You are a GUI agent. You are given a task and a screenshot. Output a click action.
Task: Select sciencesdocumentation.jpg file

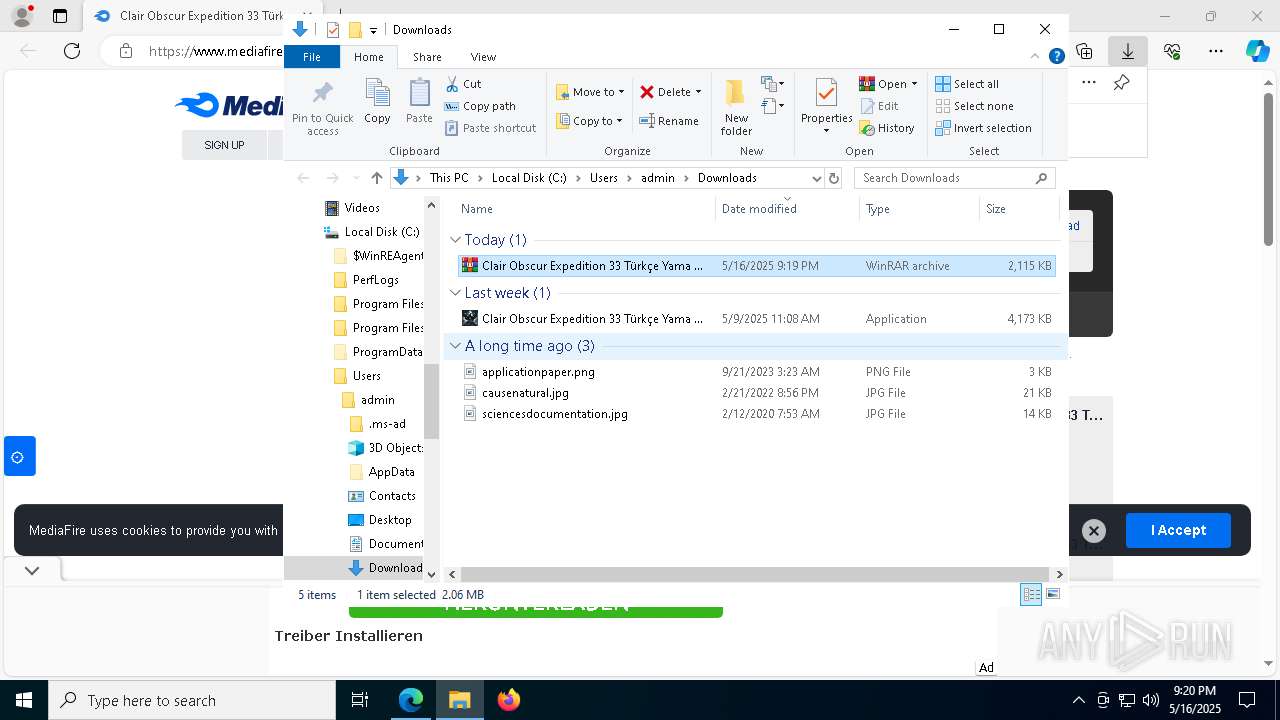(x=756, y=414)
